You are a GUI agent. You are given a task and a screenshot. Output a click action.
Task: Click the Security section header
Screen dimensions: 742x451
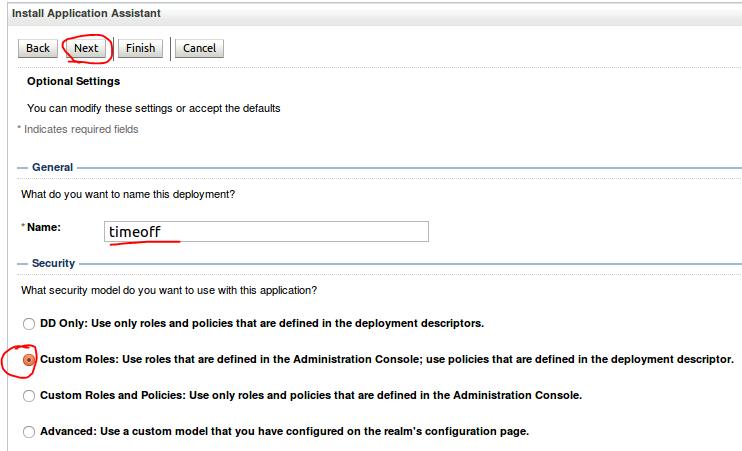(x=53, y=264)
